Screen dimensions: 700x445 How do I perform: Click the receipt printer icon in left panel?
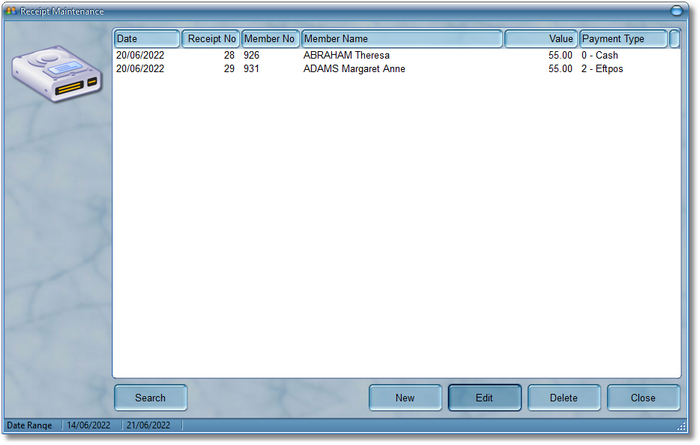[57, 75]
